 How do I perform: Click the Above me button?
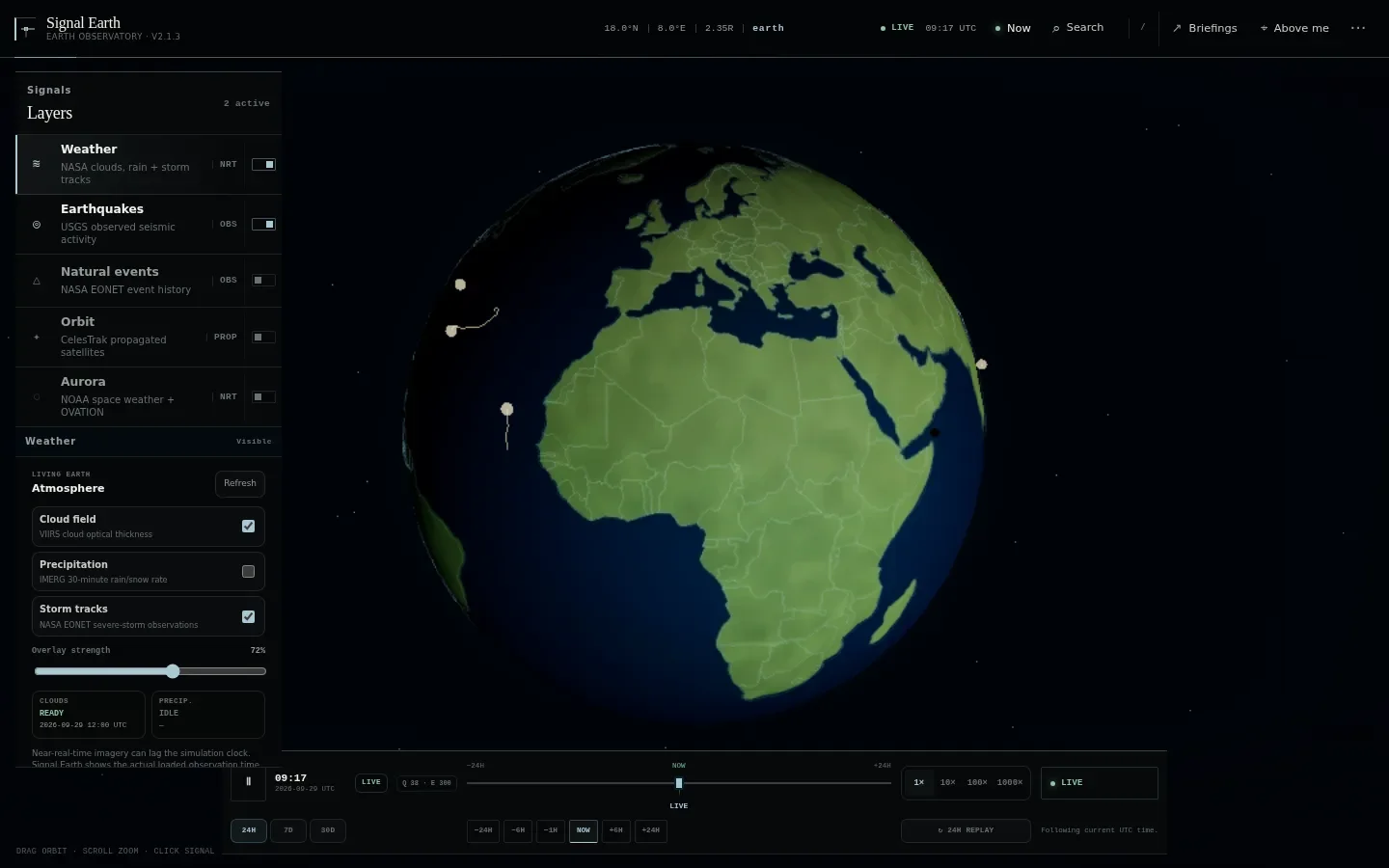pos(1294,28)
